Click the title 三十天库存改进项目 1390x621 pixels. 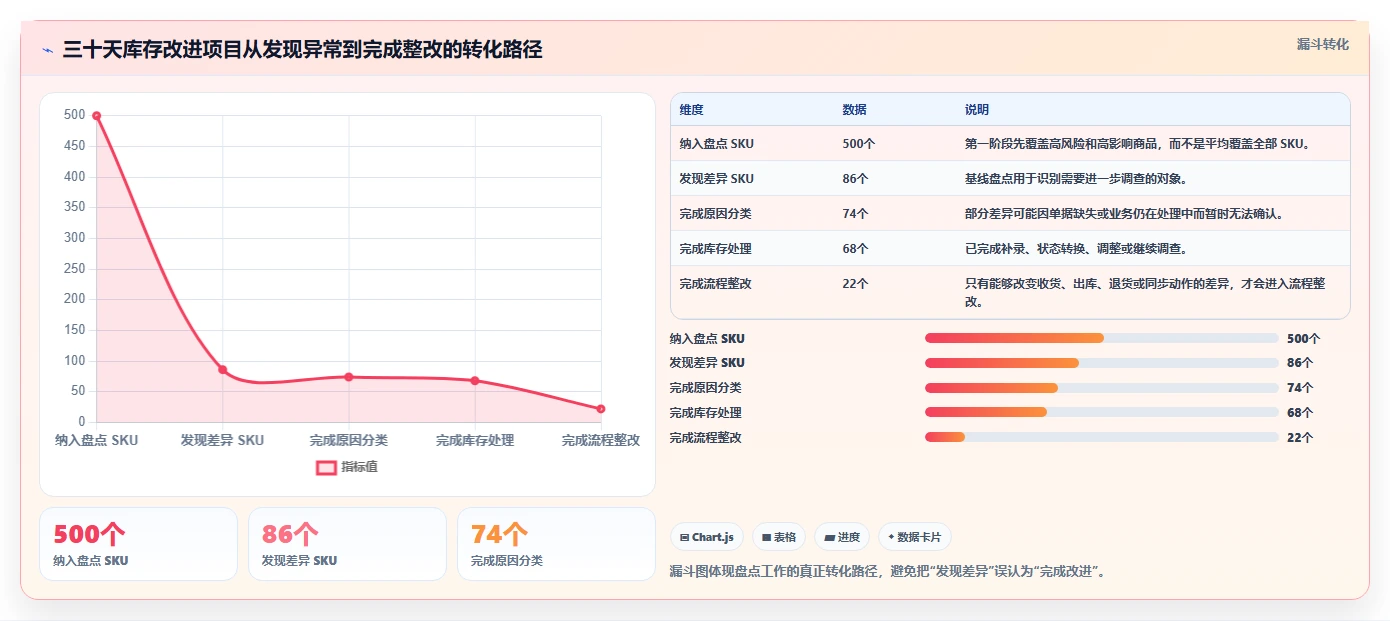tap(302, 50)
